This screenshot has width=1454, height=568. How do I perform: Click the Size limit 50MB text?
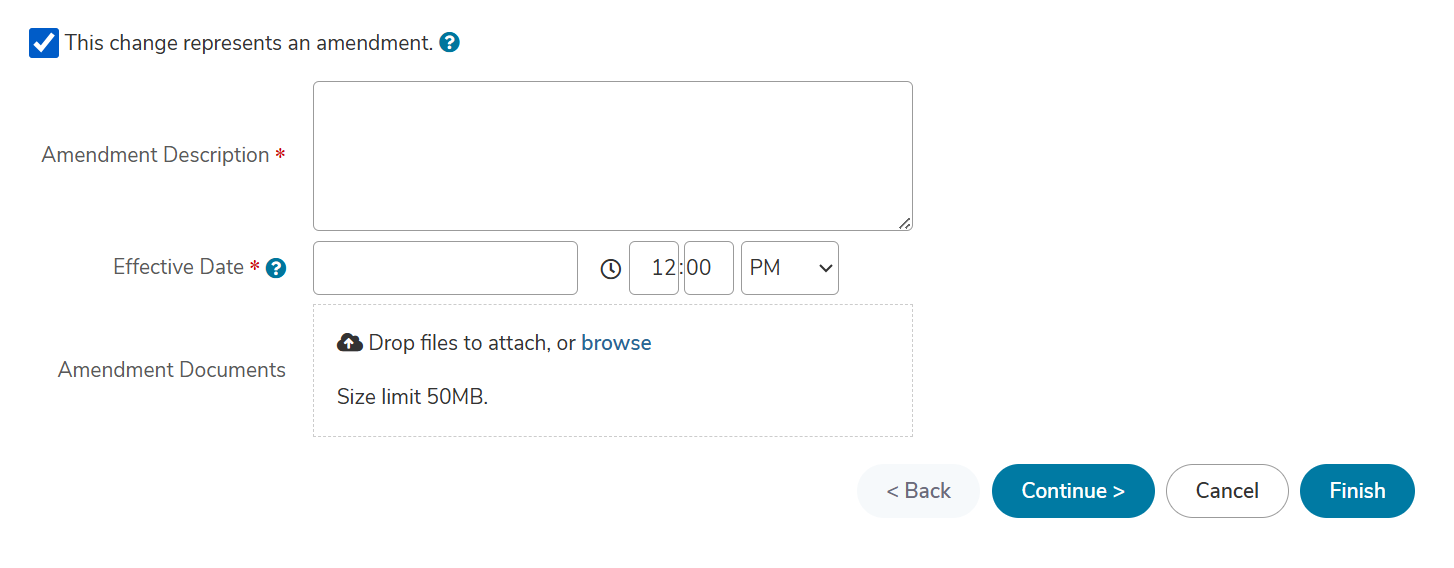[412, 397]
